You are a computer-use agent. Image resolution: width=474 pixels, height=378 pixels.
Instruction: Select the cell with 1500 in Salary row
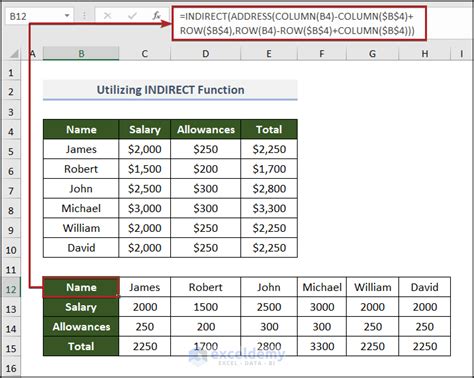click(206, 307)
